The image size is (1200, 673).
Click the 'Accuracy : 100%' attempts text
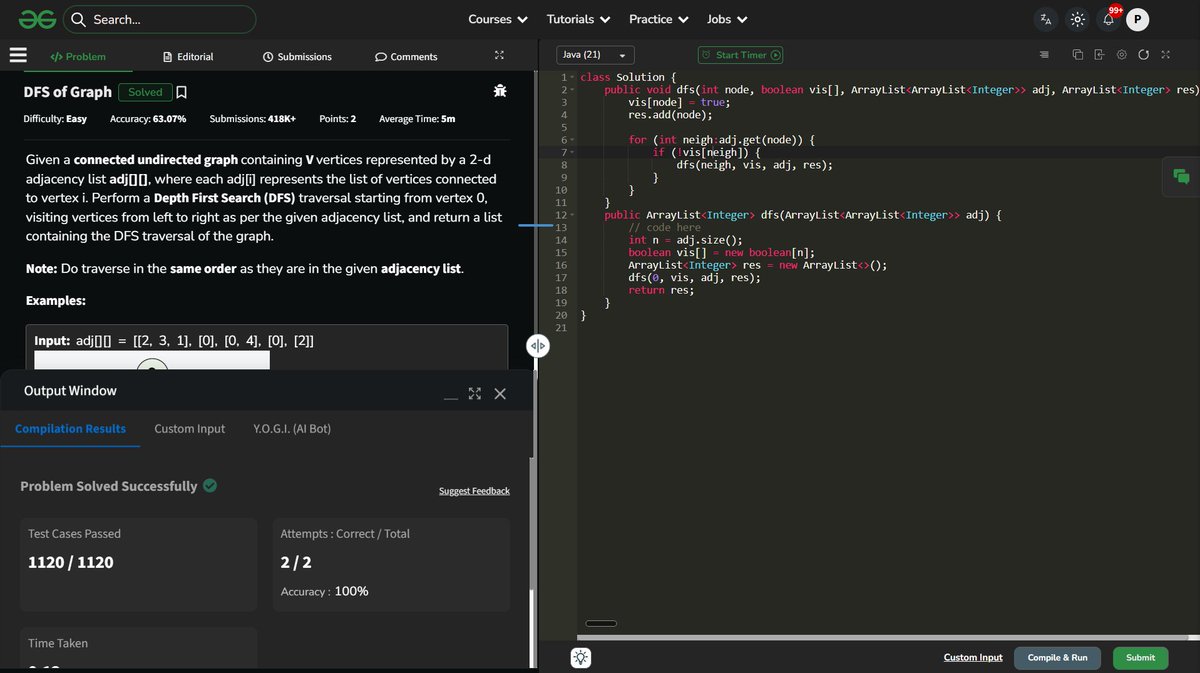pos(325,591)
